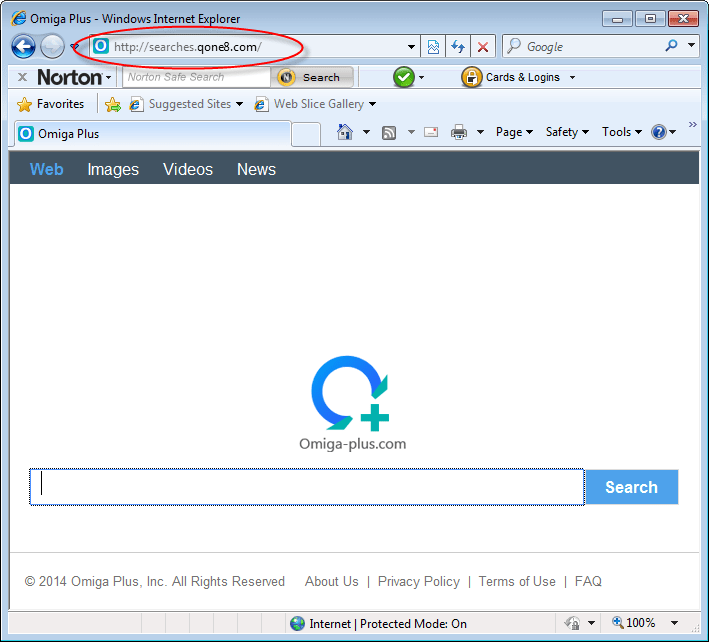Viewport: 709px width, 642px height.
Task: Select the Omiga Plus browser tab
Action: [152, 134]
